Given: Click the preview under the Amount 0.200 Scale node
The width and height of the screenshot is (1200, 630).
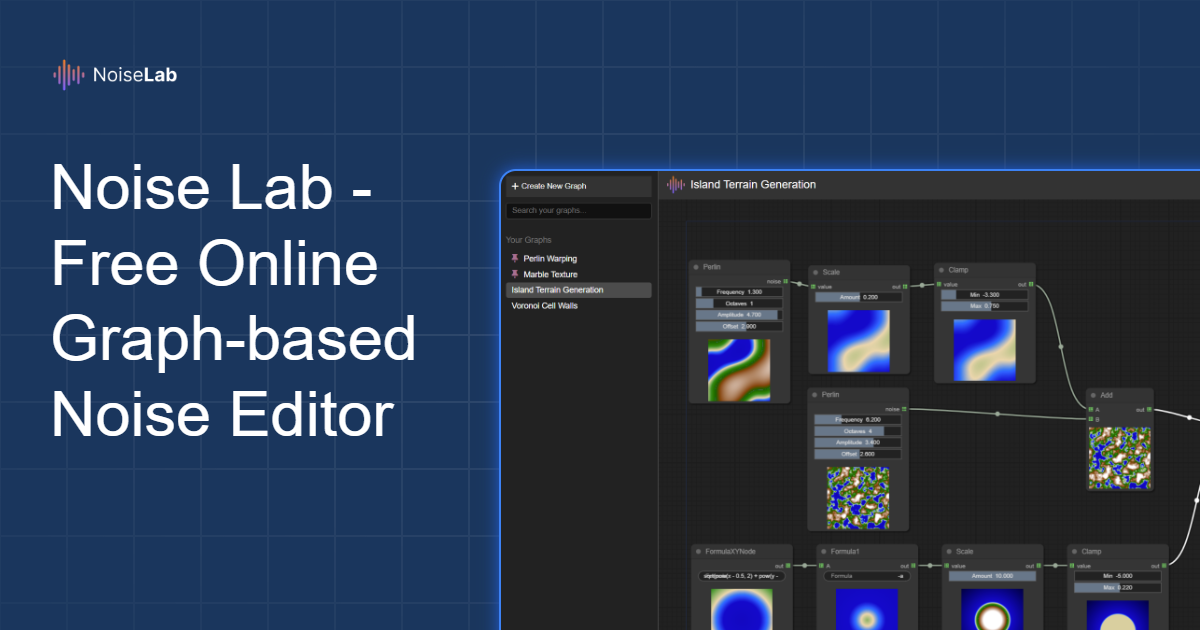Looking at the screenshot, I should click(858, 339).
